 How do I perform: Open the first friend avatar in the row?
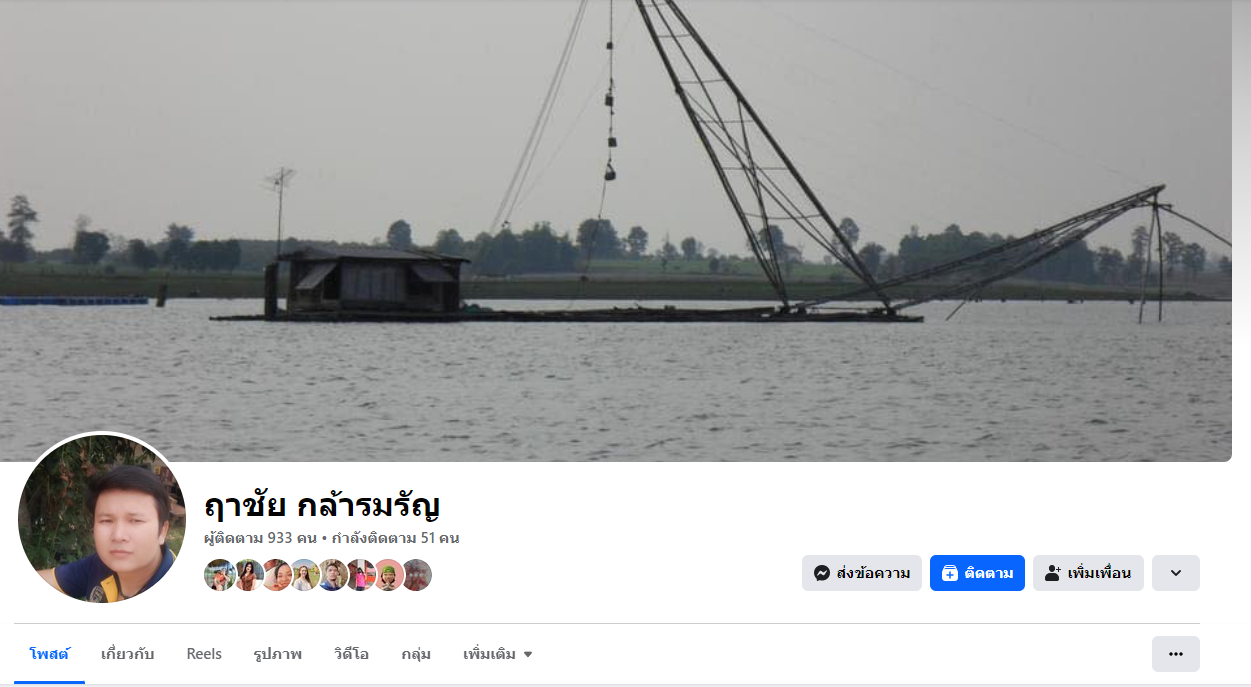[x=220, y=575]
